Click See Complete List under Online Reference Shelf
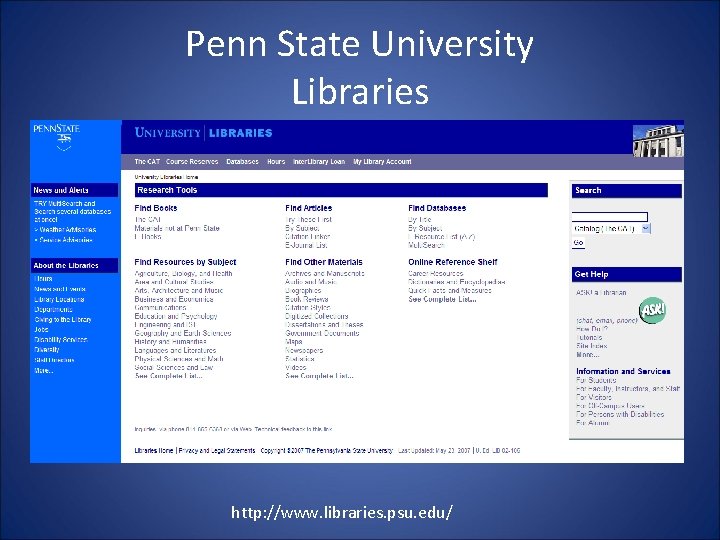Screen dimensions: 720x540 click(442, 299)
